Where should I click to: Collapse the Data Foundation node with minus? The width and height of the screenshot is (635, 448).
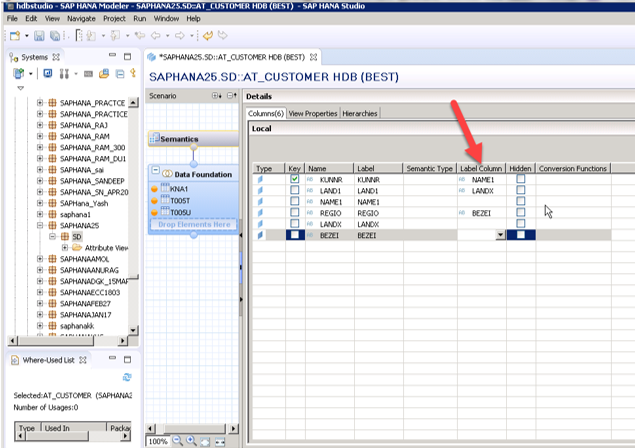[156, 171]
